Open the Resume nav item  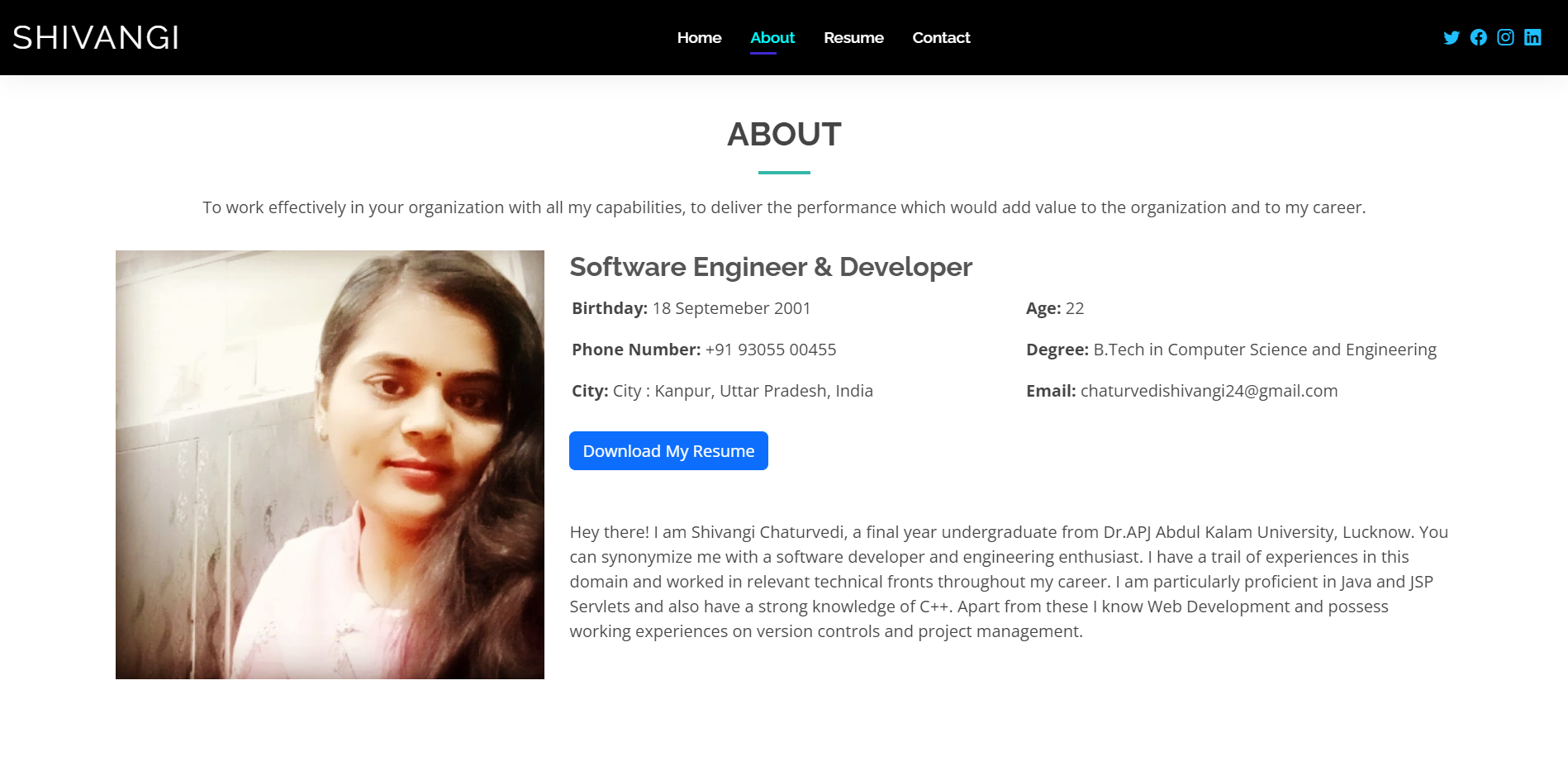coord(853,38)
